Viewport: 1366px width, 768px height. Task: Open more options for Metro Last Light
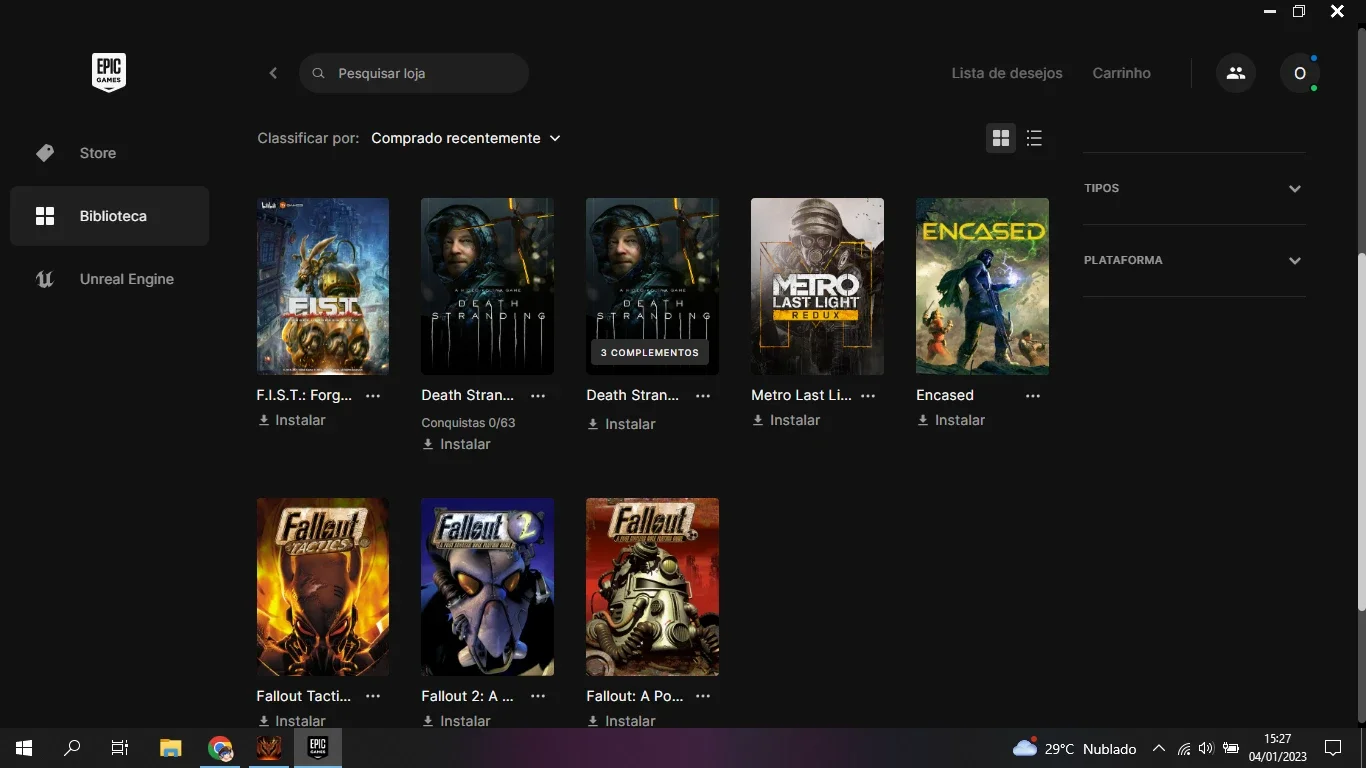[868, 396]
